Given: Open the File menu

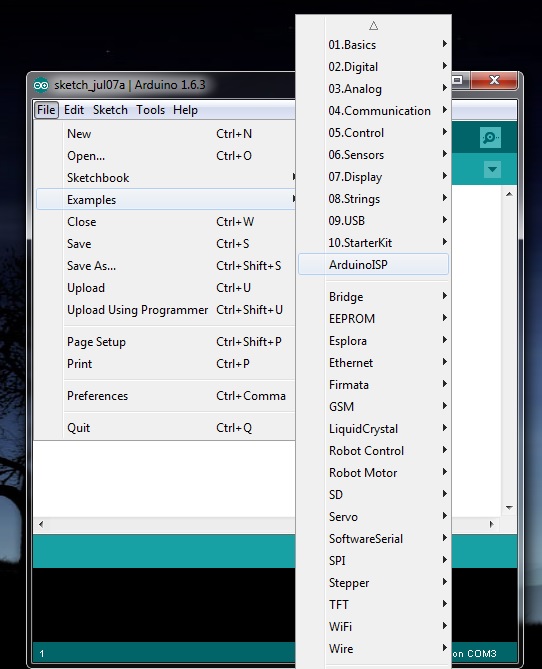Looking at the screenshot, I should (46, 110).
